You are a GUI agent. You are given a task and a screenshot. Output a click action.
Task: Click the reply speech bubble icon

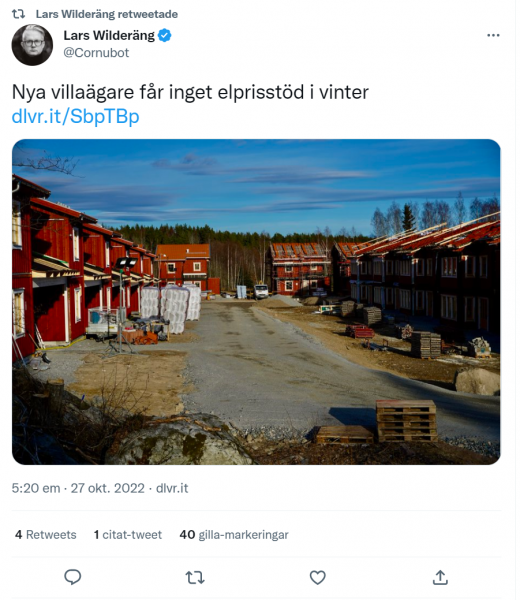pos(72,577)
